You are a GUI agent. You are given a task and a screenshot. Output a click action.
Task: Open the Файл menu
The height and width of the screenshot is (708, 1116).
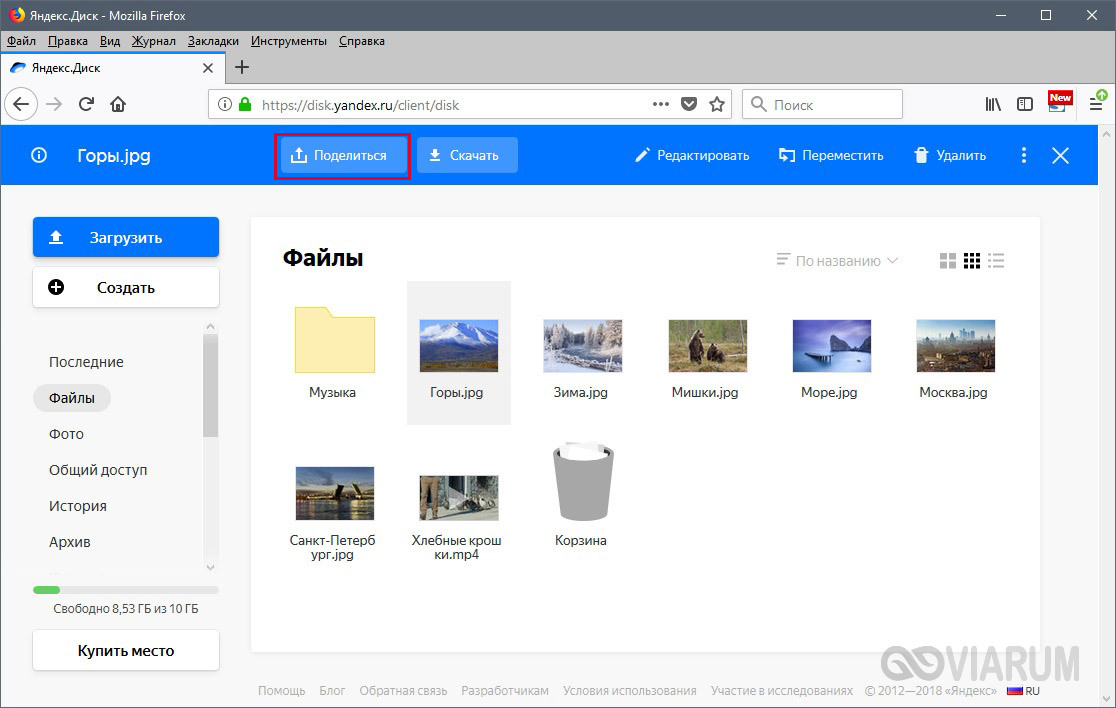pyautogui.click(x=21, y=41)
